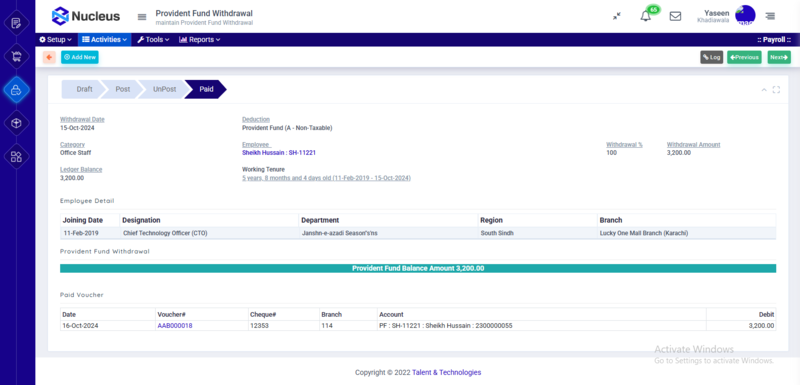Open the notifications bell icon
Viewport: 800px width, 385px height.
(645, 16)
